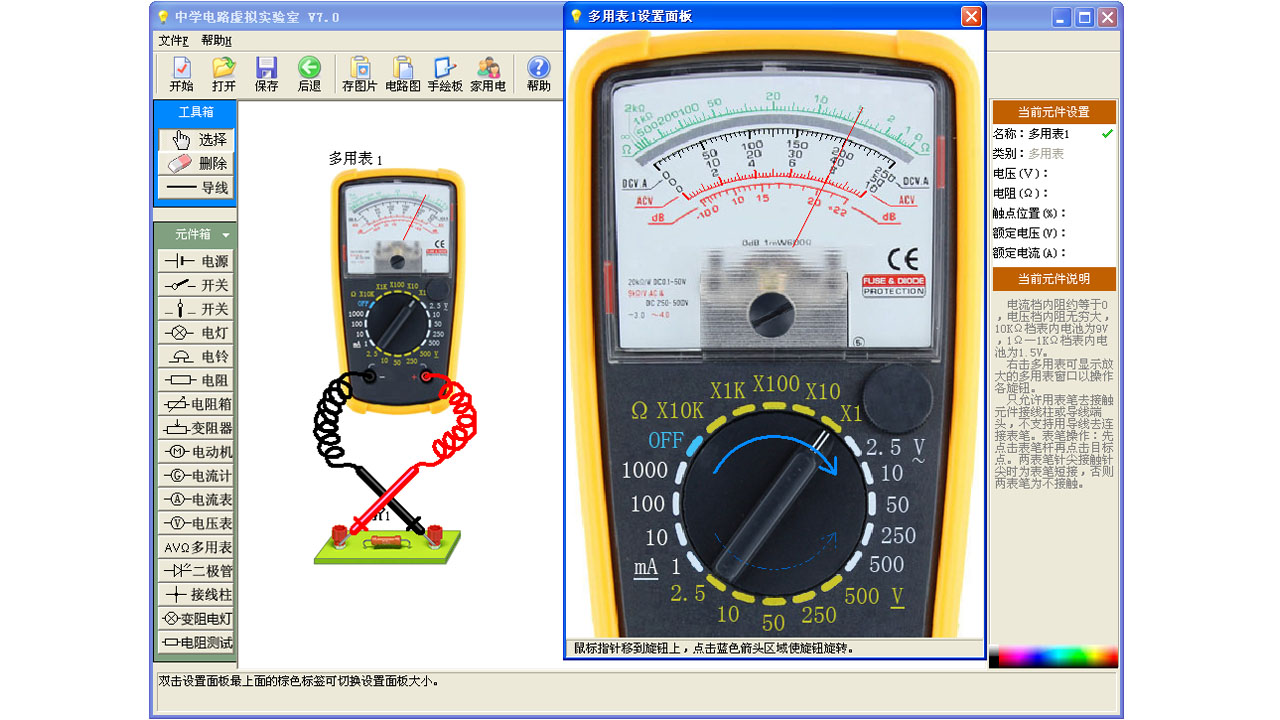1280x720 pixels.
Task: Click the 开始 (Start) toolbar icon
Action: pos(181,74)
